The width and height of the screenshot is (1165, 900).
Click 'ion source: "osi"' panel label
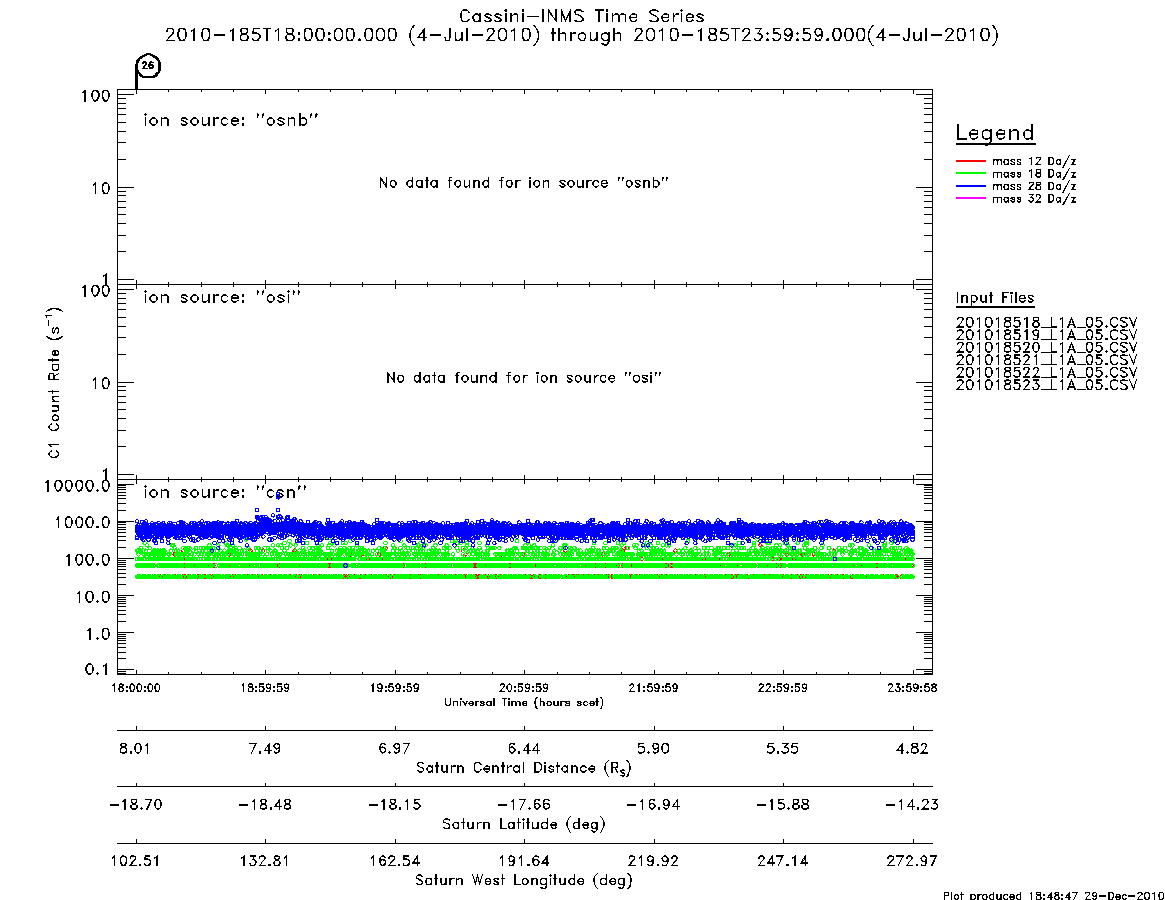tap(222, 297)
